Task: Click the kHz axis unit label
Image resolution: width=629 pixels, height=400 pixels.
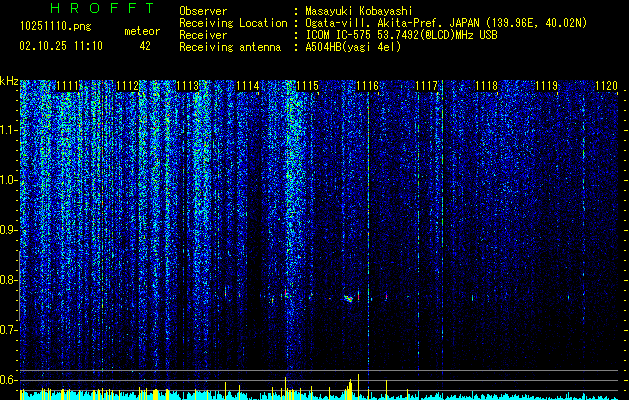Action: coord(9,81)
